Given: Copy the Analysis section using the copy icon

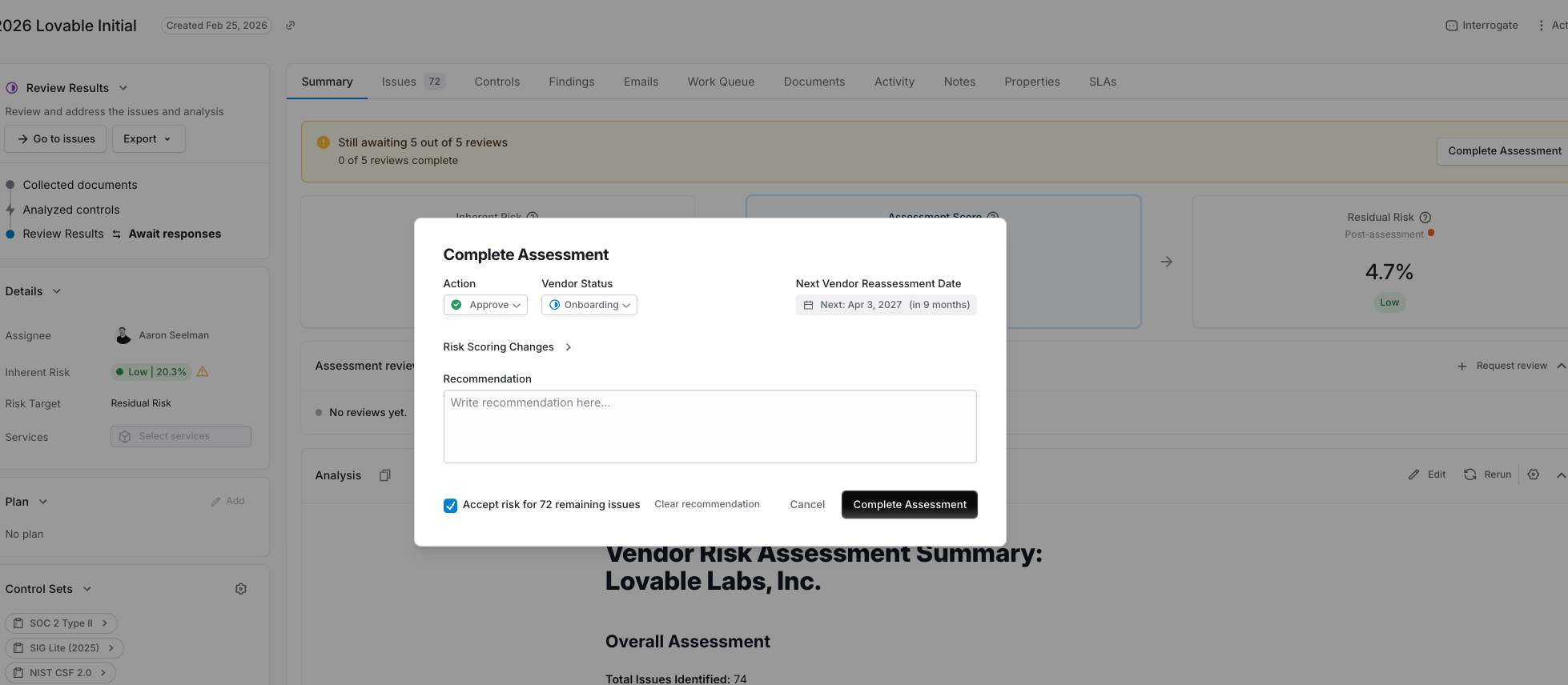Looking at the screenshot, I should point(385,475).
